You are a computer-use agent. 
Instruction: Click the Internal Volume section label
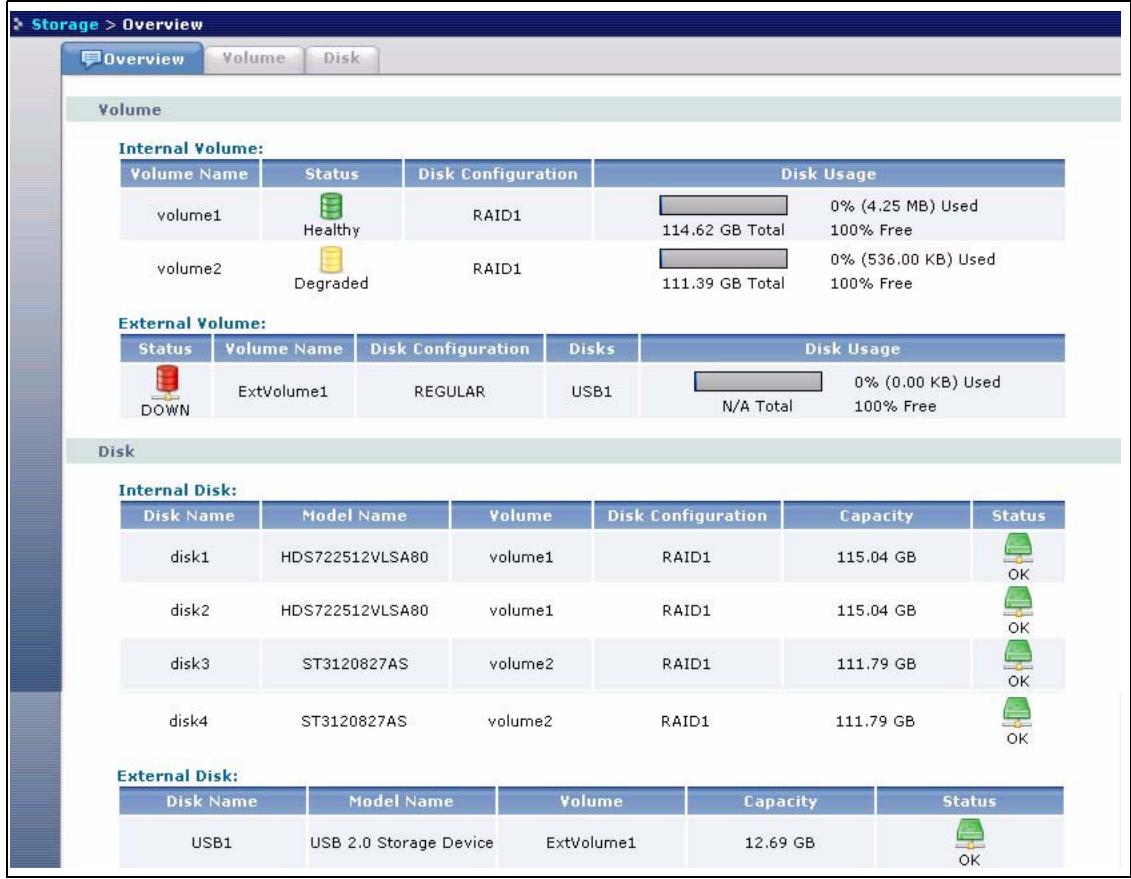(191, 149)
